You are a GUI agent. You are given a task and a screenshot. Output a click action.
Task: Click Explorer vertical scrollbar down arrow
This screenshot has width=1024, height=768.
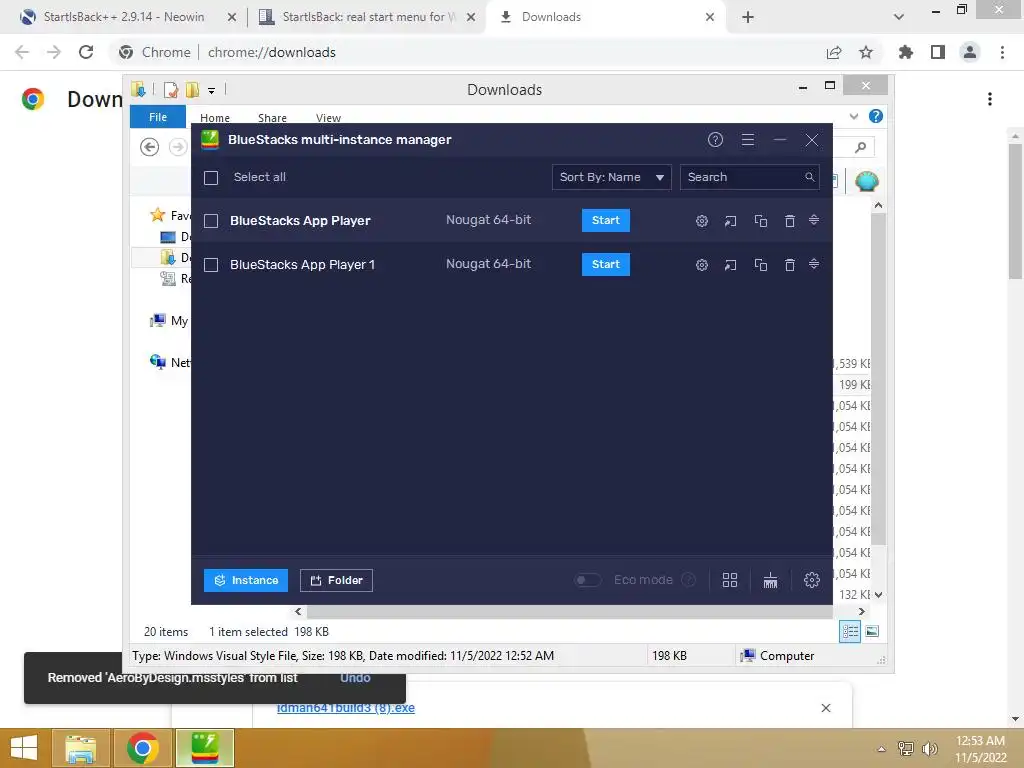[878, 595]
